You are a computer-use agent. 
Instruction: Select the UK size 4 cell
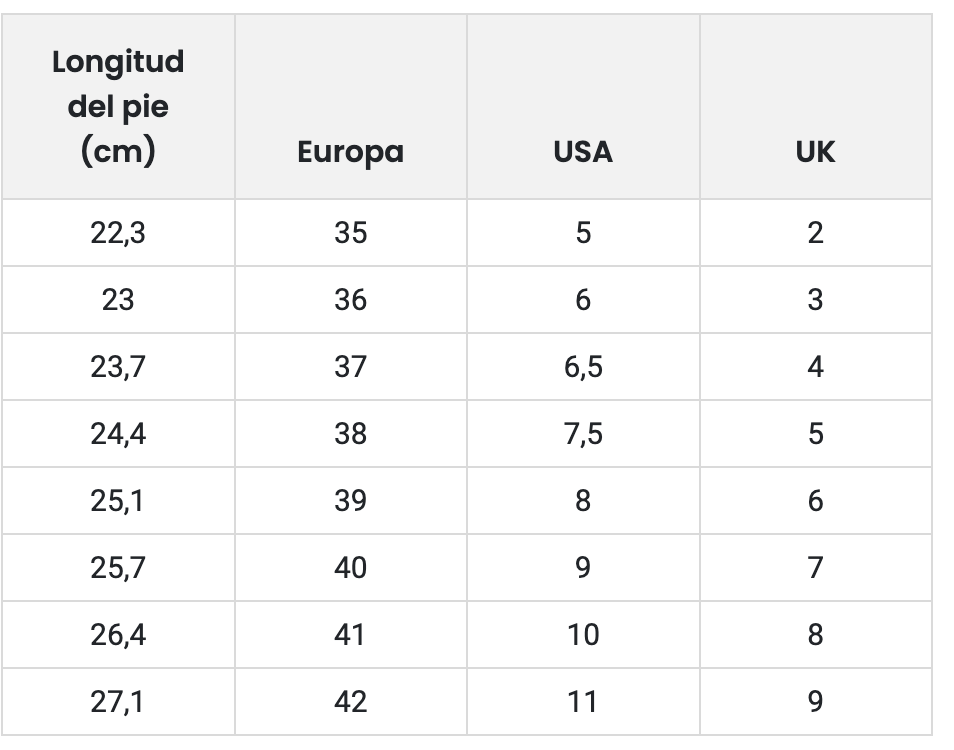[815, 367]
